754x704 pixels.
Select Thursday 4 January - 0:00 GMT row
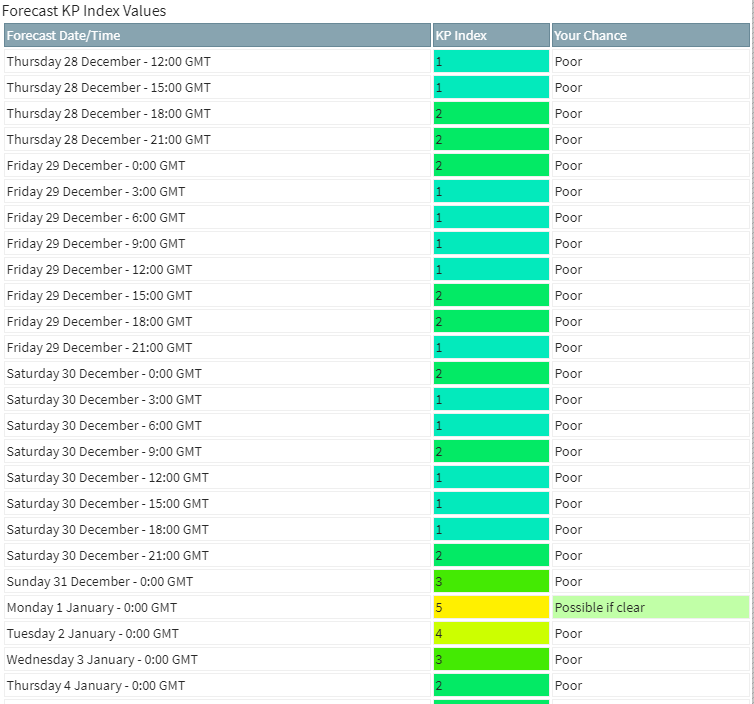click(377, 685)
